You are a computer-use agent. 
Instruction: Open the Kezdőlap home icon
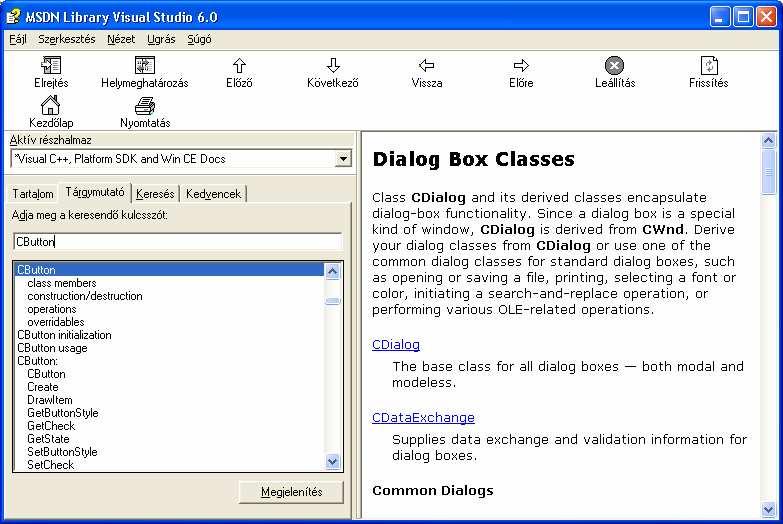[50, 105]
